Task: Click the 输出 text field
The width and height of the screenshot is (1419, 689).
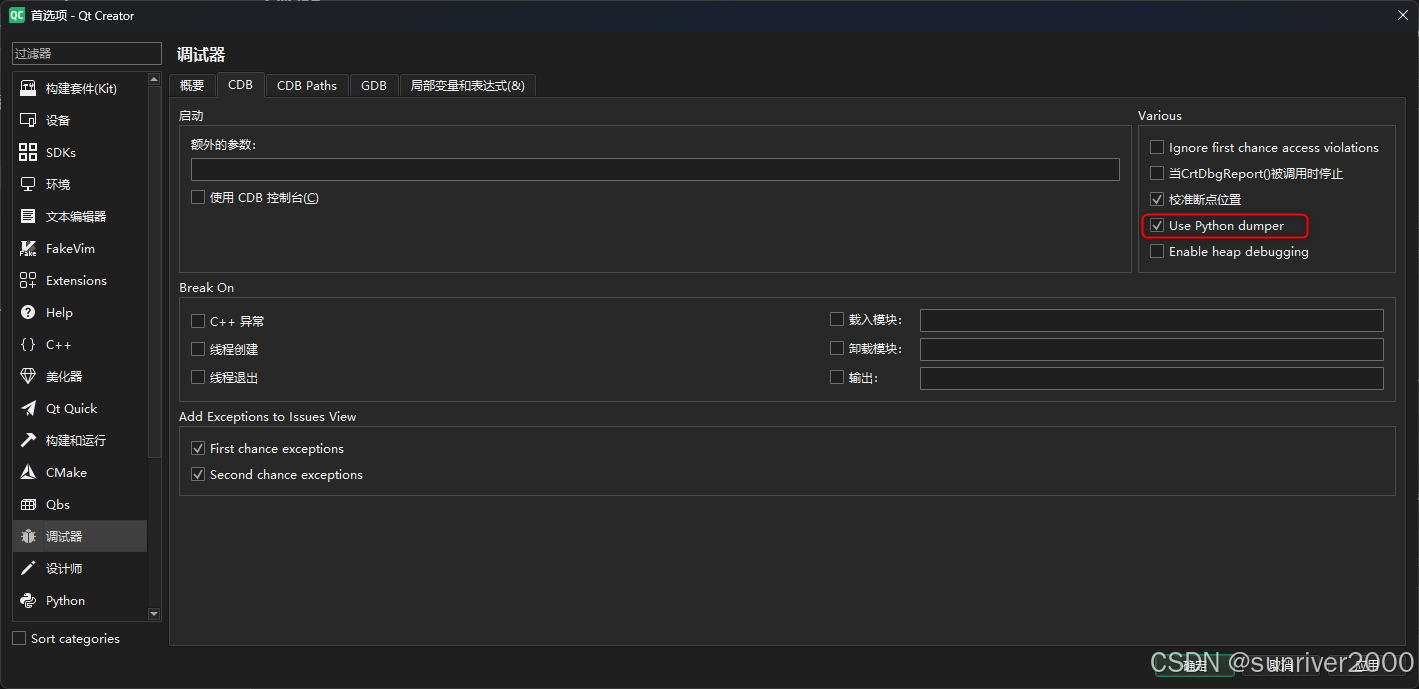Action: 1152,378
